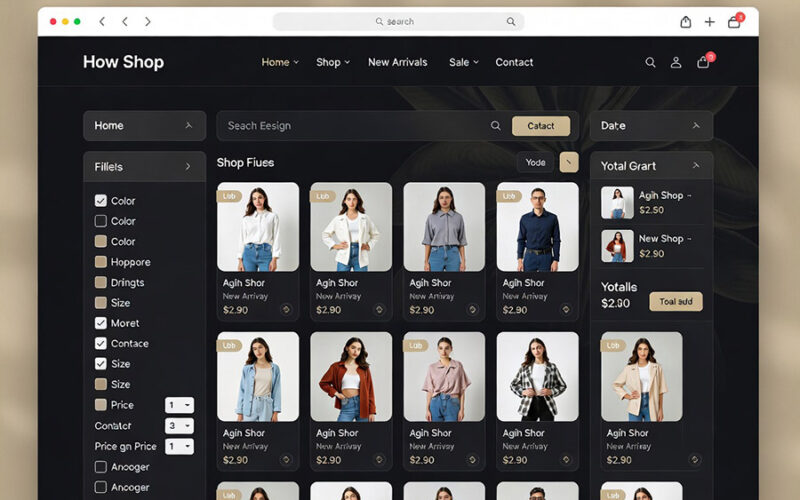Screen dimensions: 800x500
Task: Click the Lab badge on beige blazer product
Action: [613, 345]
